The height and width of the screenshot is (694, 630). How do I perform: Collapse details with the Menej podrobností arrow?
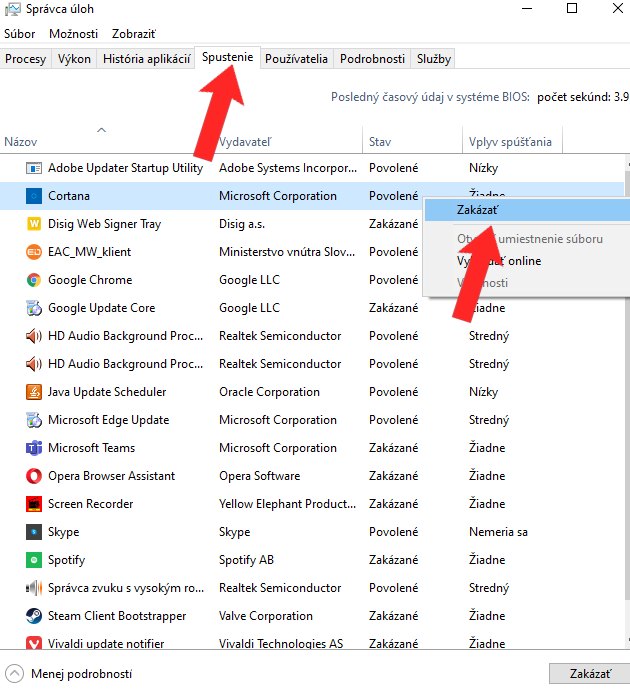pos(14,674)
